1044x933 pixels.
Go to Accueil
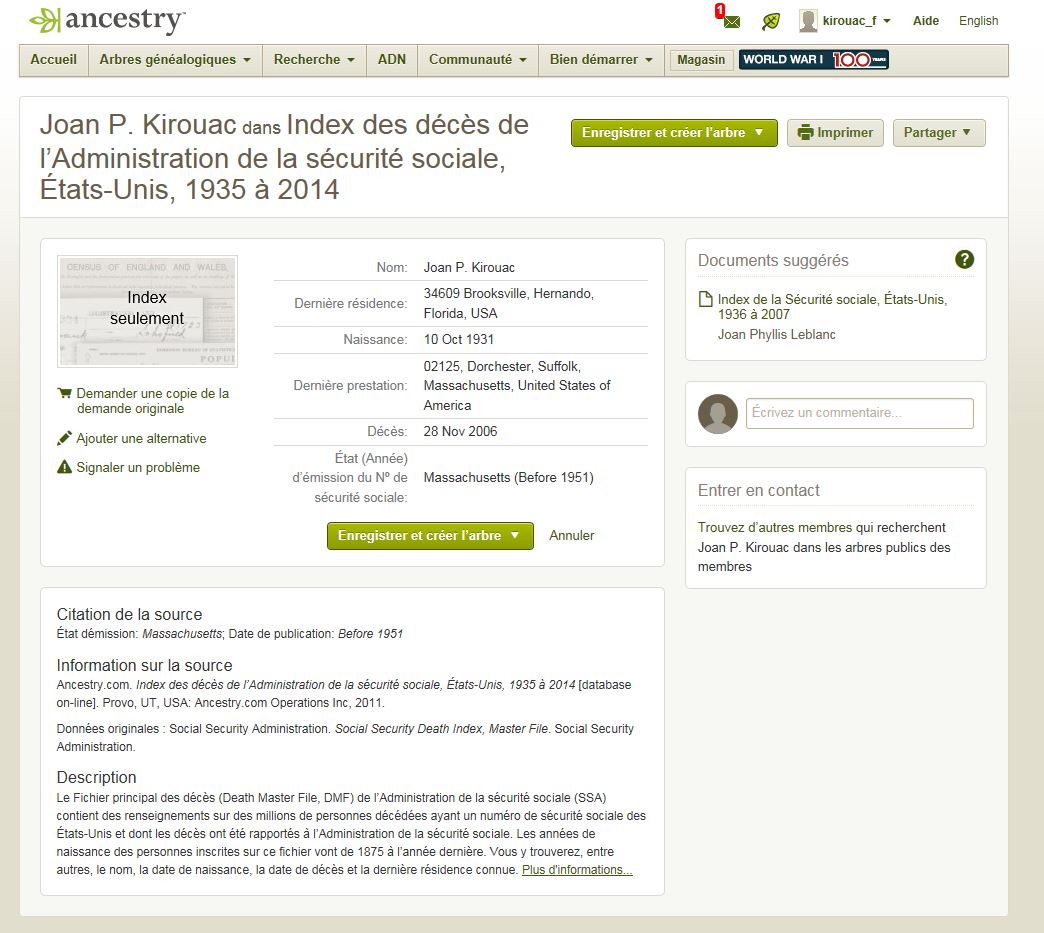[53, 60]
